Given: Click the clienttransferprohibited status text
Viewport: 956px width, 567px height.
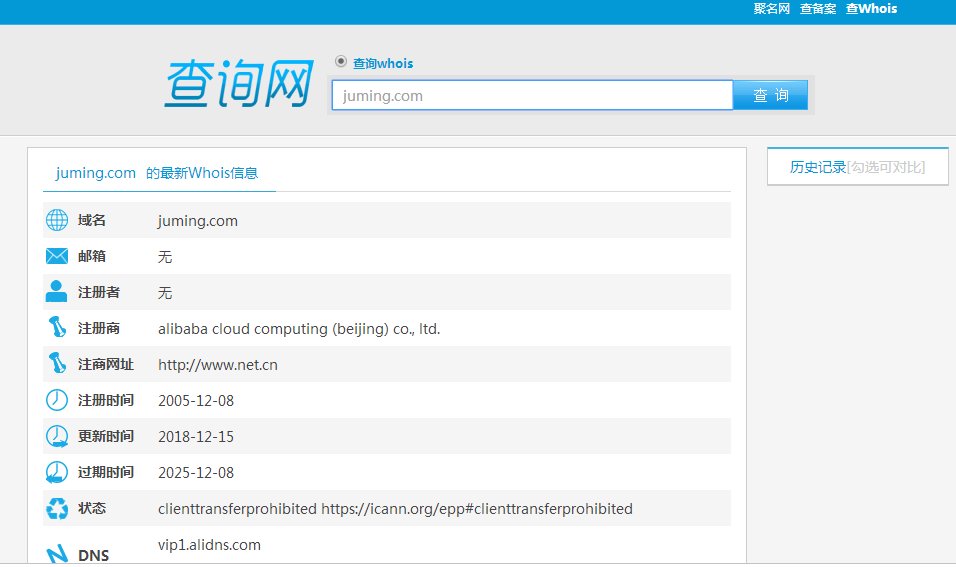Looking at the screenshot, I should 395,508.
